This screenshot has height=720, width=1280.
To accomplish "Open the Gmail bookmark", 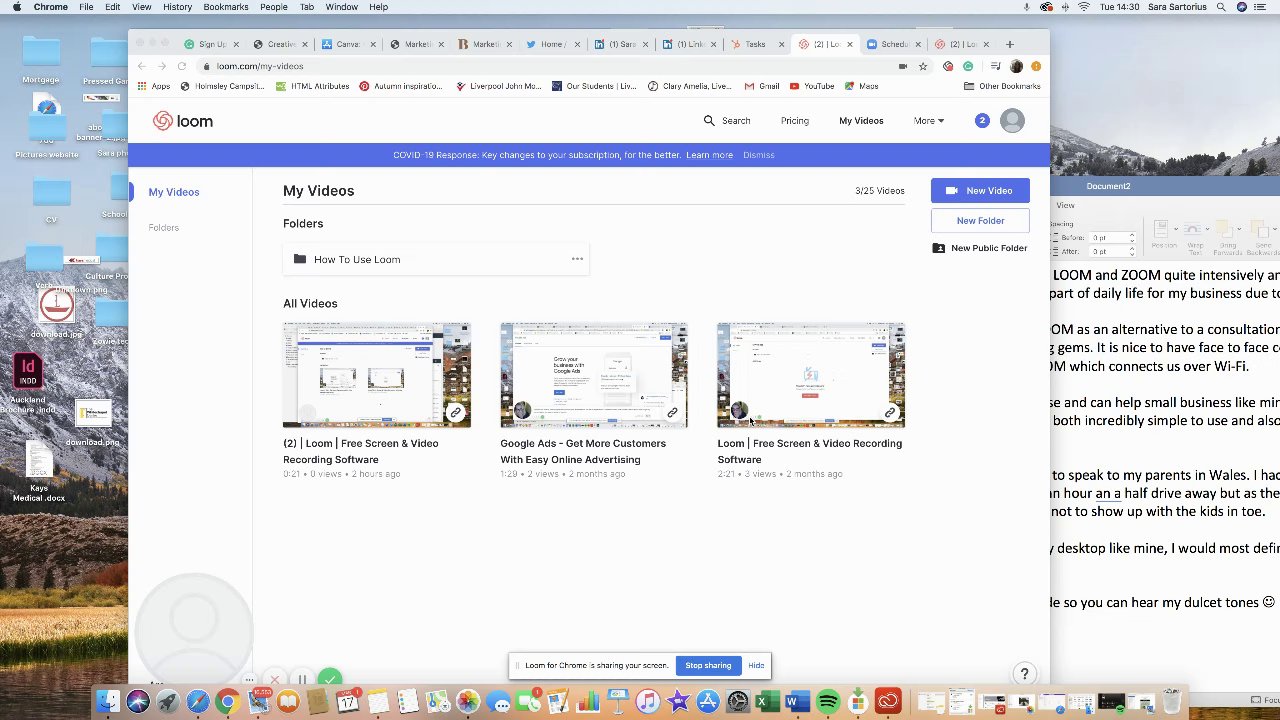I will point(762,86).
